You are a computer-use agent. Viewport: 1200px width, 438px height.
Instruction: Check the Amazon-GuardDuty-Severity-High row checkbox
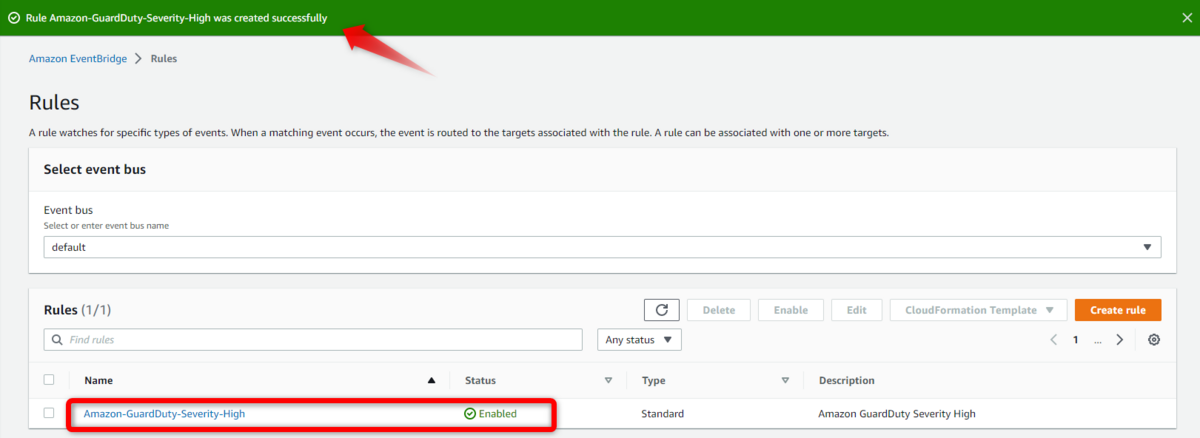pos(49,413)
